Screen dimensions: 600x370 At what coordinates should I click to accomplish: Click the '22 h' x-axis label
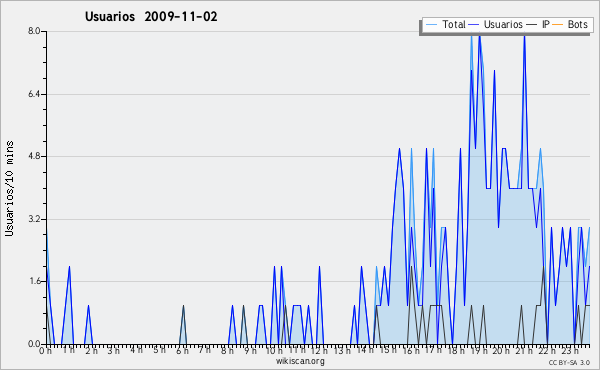click(x=547, y=351)
